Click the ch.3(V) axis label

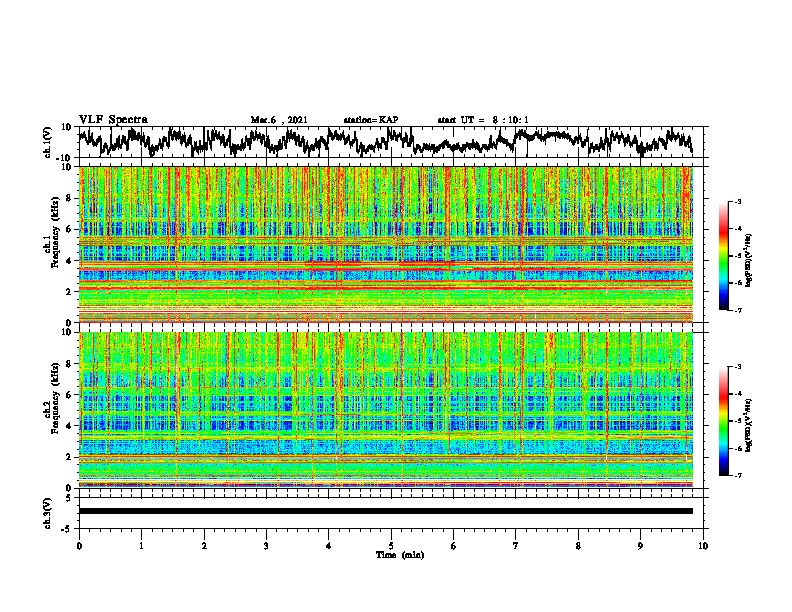pyautogui.click(x=48, y=513)
